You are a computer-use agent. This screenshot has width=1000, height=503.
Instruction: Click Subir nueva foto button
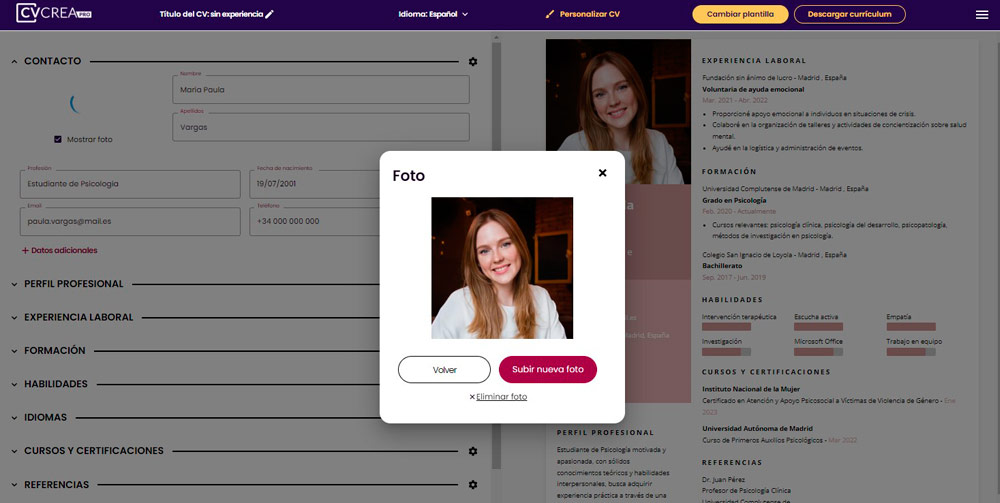click(x=548, y=370)
